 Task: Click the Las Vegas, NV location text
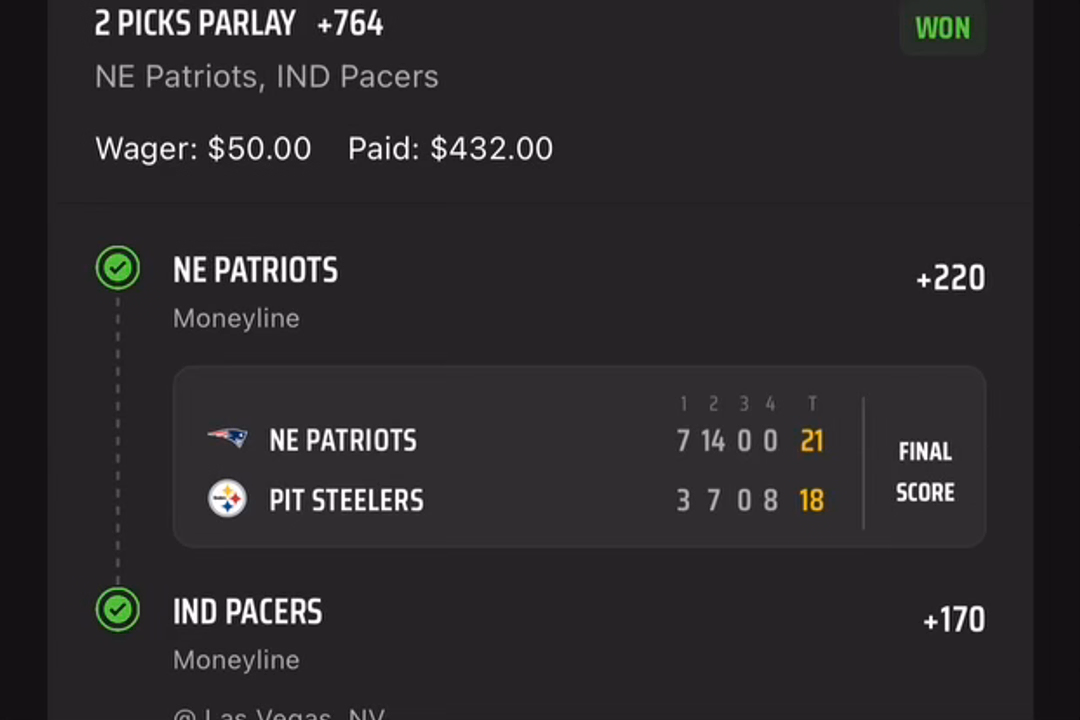pyautogui.click(x=279, y=714)
